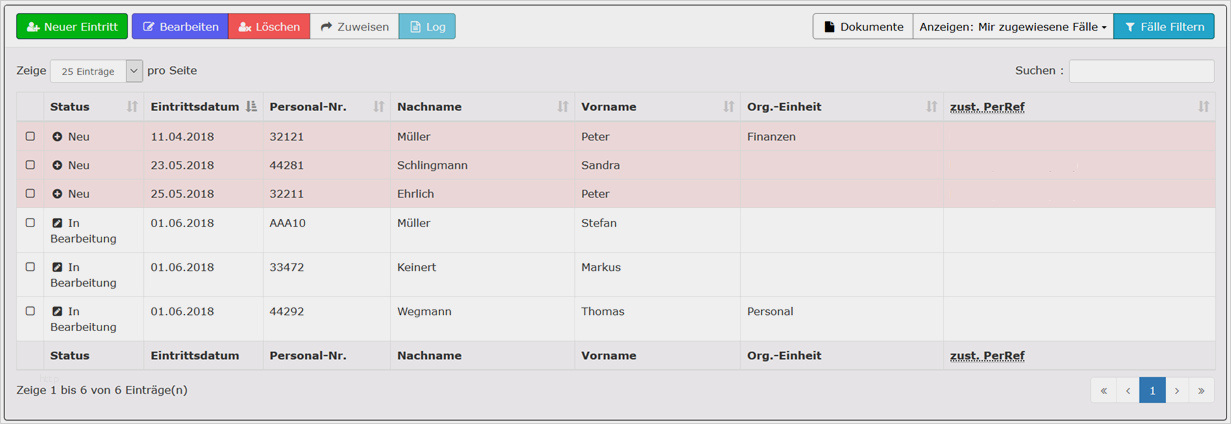
Task: Sort by Status column arrows icon
Action: pyautogui.click(x=132, y=107)
